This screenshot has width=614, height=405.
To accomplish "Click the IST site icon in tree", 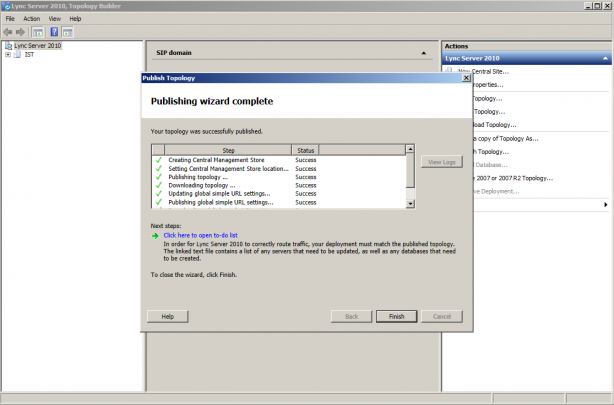I will click(18, 54).
